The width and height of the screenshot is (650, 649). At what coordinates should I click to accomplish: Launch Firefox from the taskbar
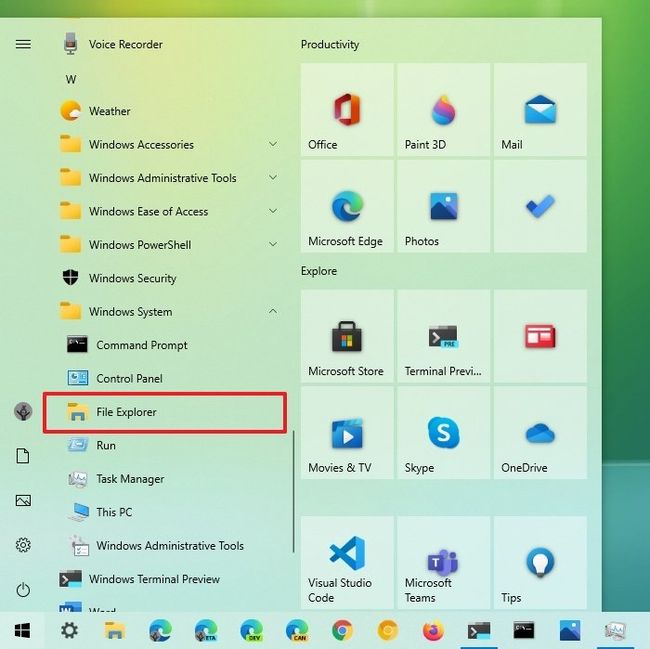tap(433, 631)
